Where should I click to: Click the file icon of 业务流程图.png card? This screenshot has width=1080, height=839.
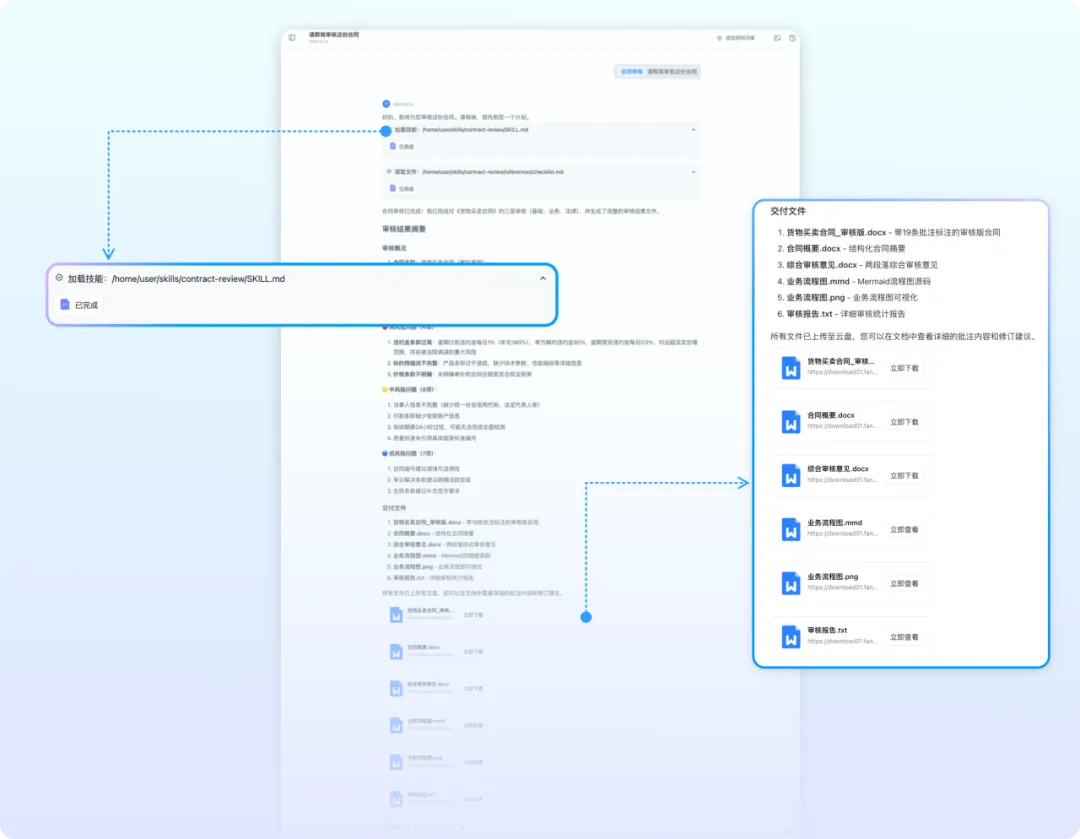coord(792,584)
